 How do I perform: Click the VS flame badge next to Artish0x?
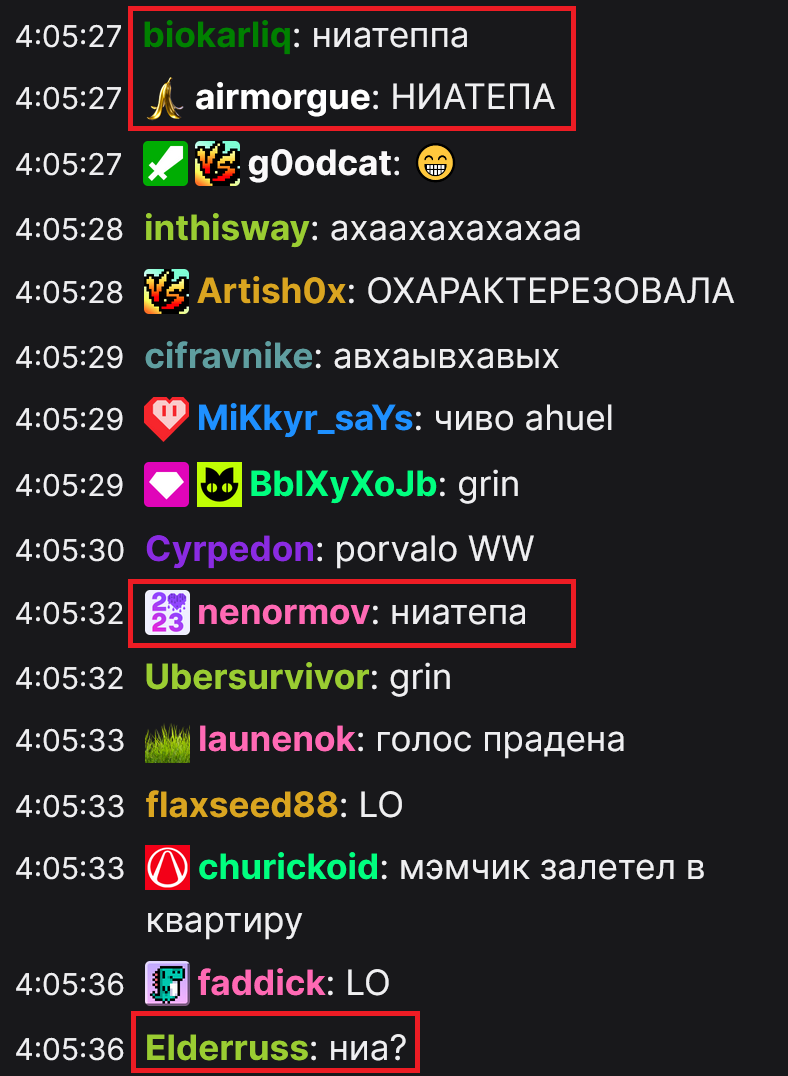[166, 292]
